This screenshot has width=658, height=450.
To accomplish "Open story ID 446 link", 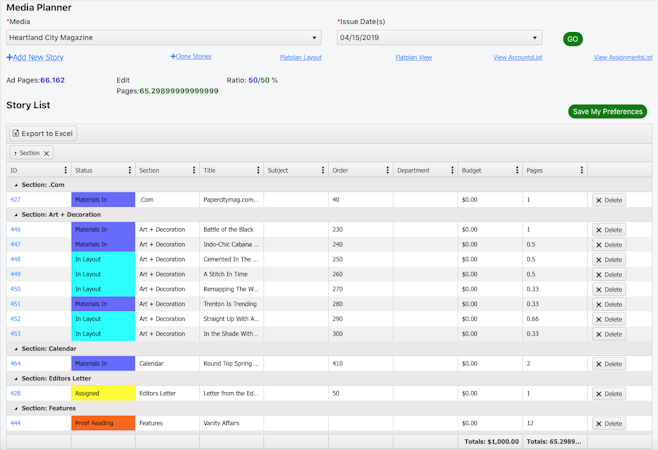I will point(15,230).
